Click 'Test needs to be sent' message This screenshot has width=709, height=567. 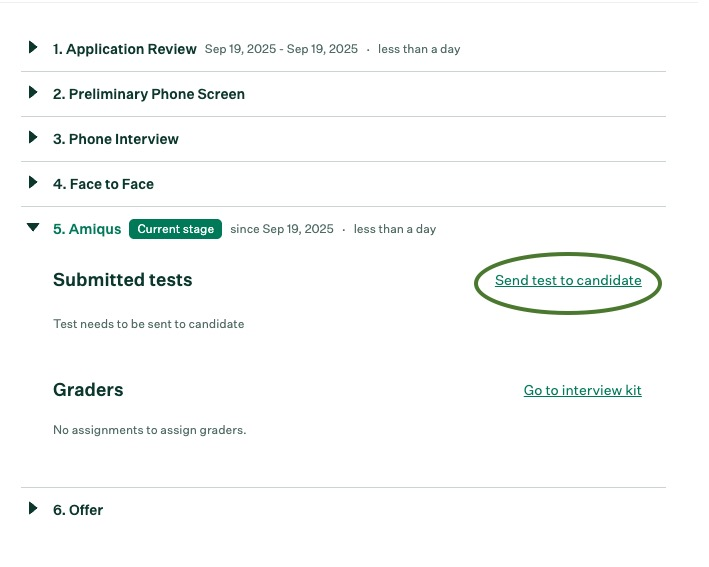point(148,324)
